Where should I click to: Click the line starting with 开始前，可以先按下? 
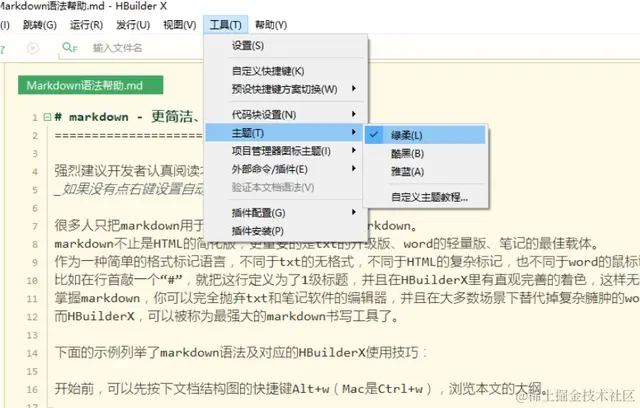coord(300,389)
